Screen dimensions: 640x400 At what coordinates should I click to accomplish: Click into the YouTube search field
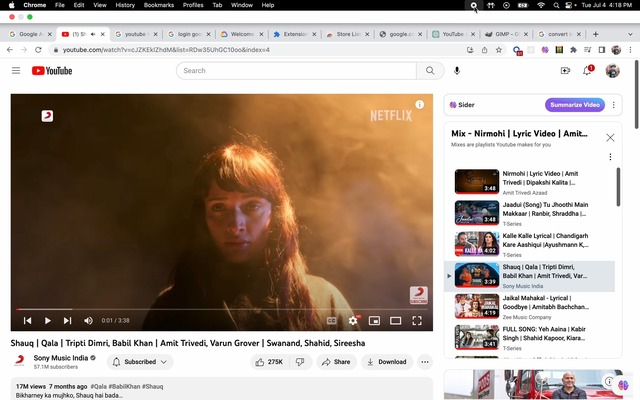point(296,71)
